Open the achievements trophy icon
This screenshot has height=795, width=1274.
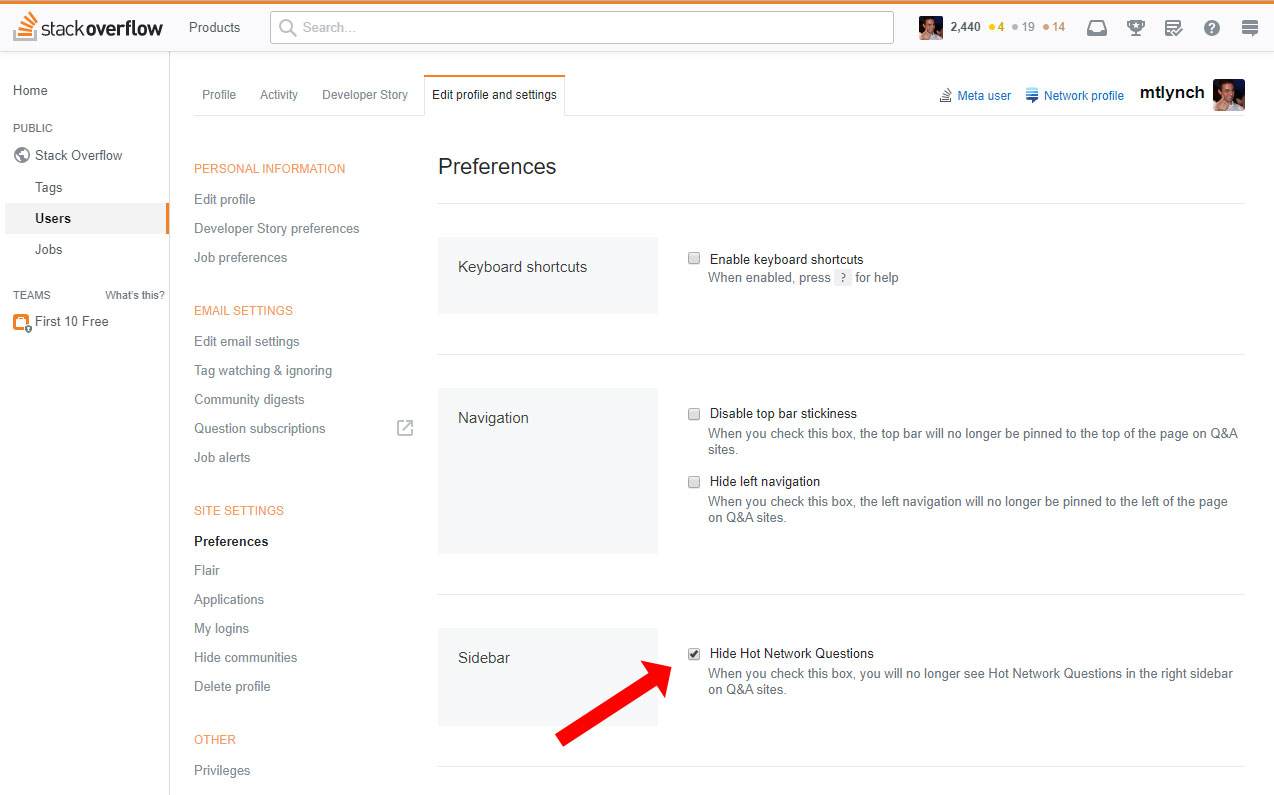pos(1136,28)
